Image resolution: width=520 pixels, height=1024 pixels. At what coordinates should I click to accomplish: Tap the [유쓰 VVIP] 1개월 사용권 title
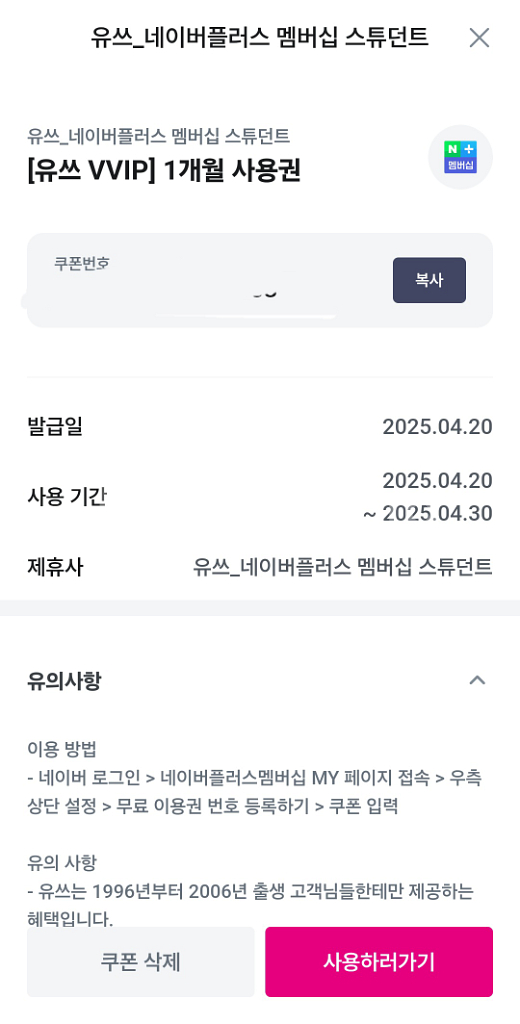coord(164,171)
